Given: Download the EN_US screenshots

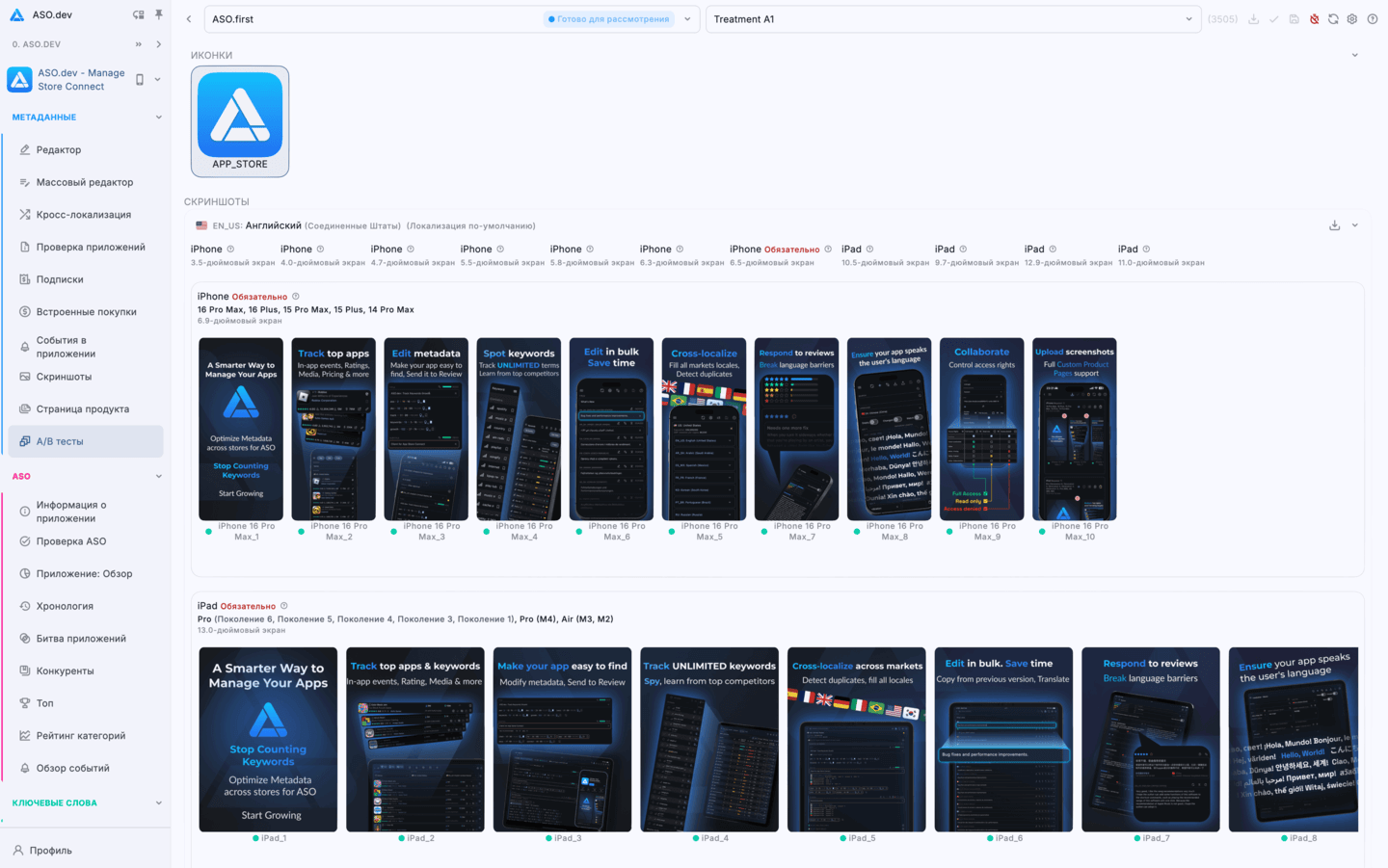Looking at the screenshot, I should [1333, 224].
